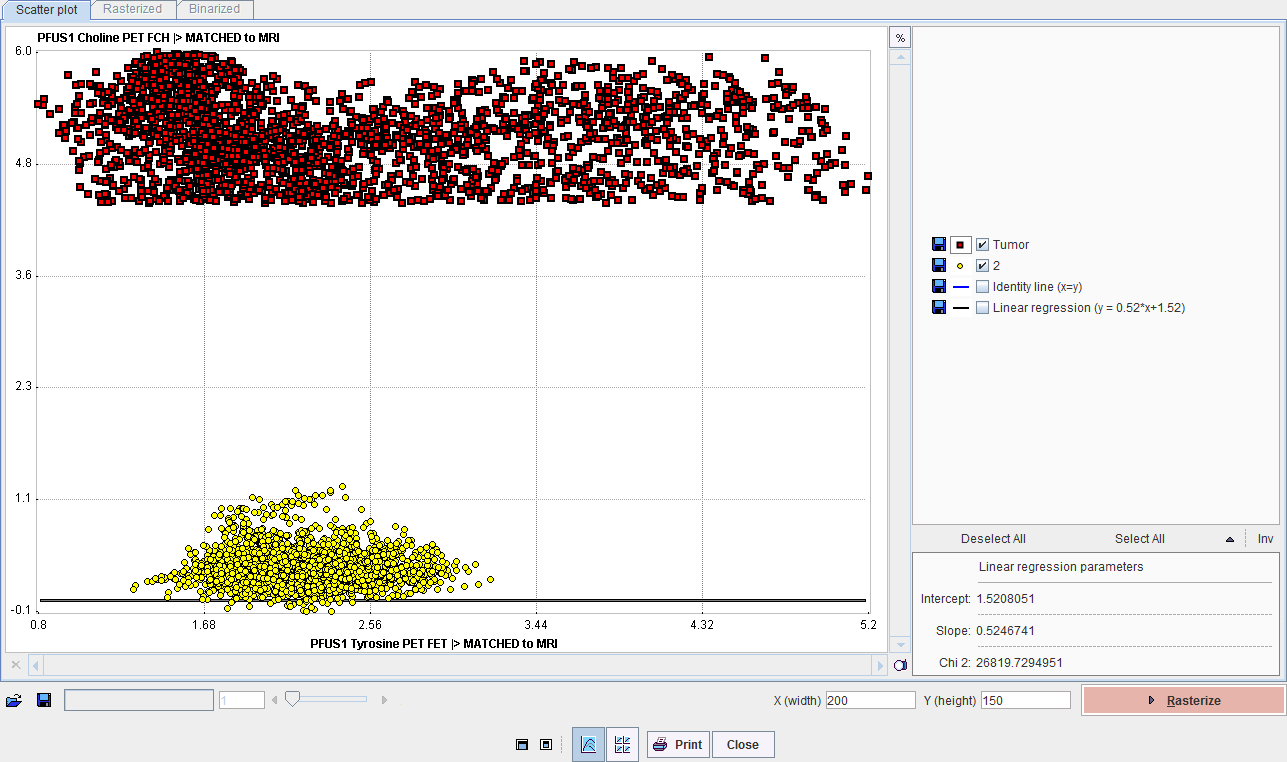Click the Close button
The width and height of the screenshot is (1287, 762).
743,744
